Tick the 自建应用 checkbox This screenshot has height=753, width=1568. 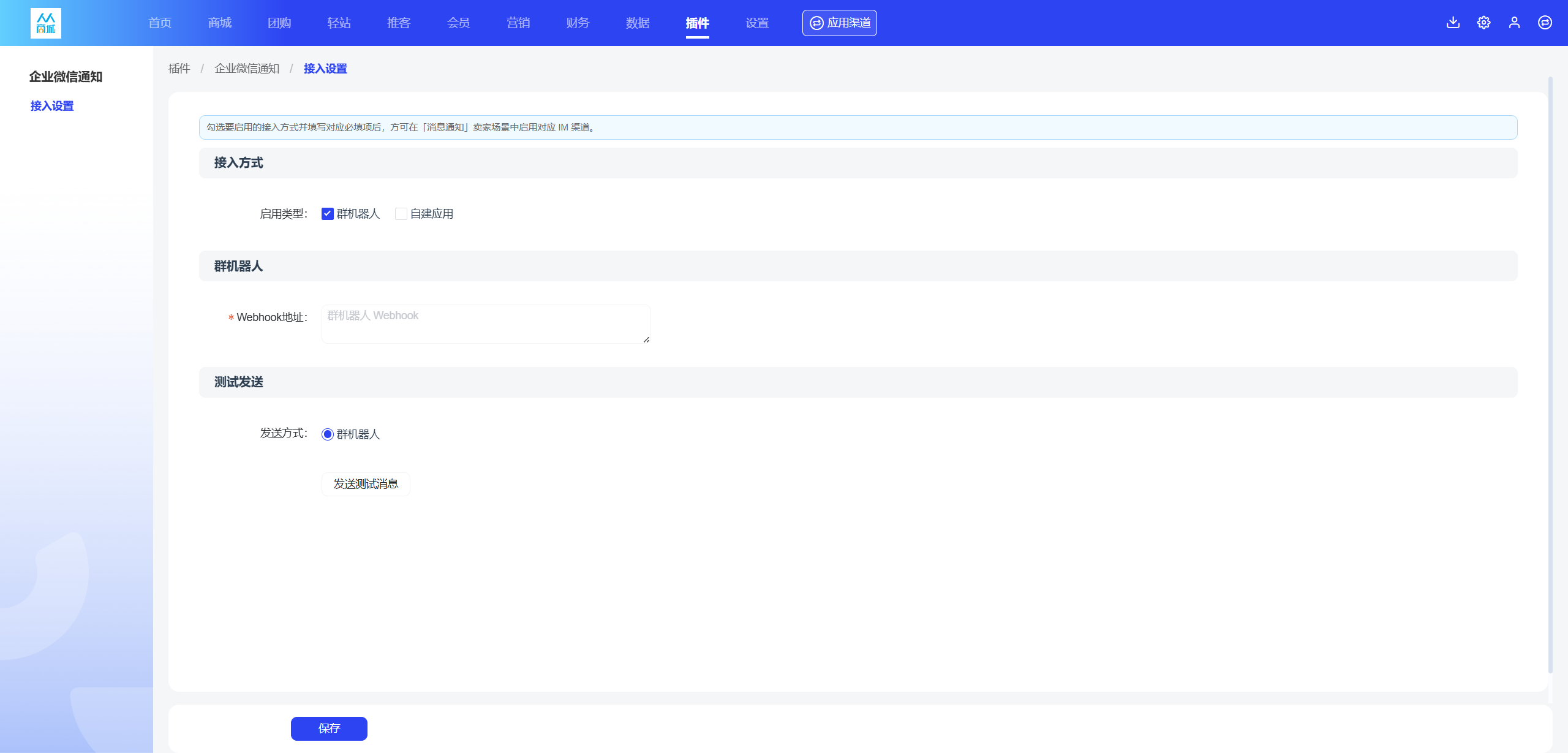[401, 214]
